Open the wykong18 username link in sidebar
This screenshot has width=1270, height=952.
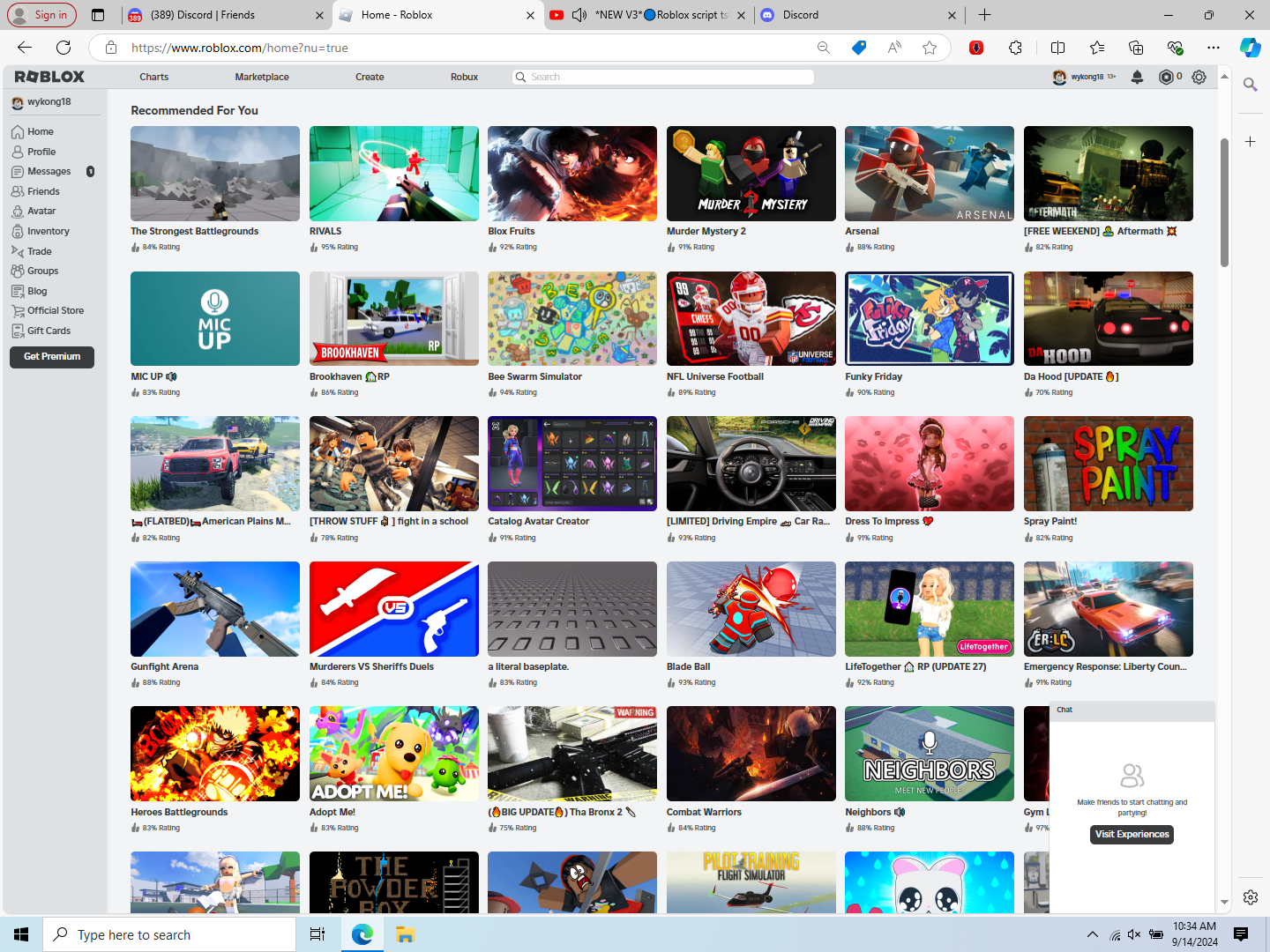click(49, 102)
